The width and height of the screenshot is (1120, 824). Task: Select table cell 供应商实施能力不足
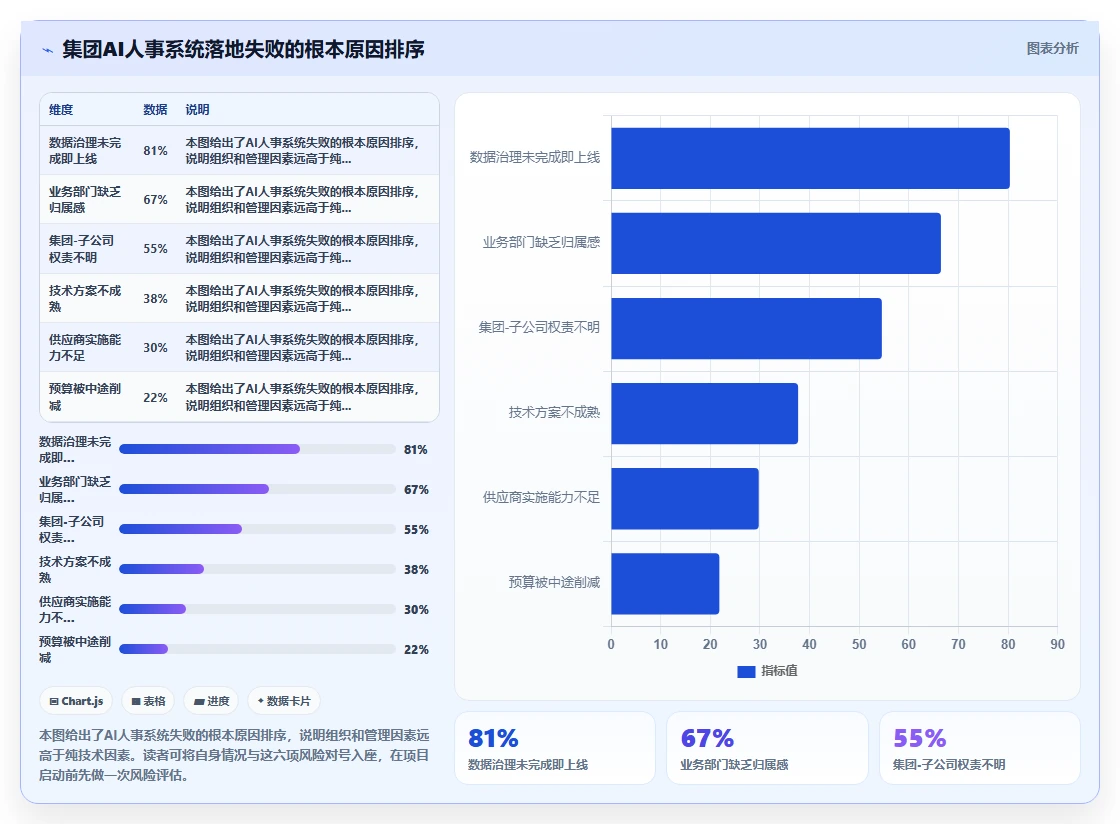[x=85, y=348]
